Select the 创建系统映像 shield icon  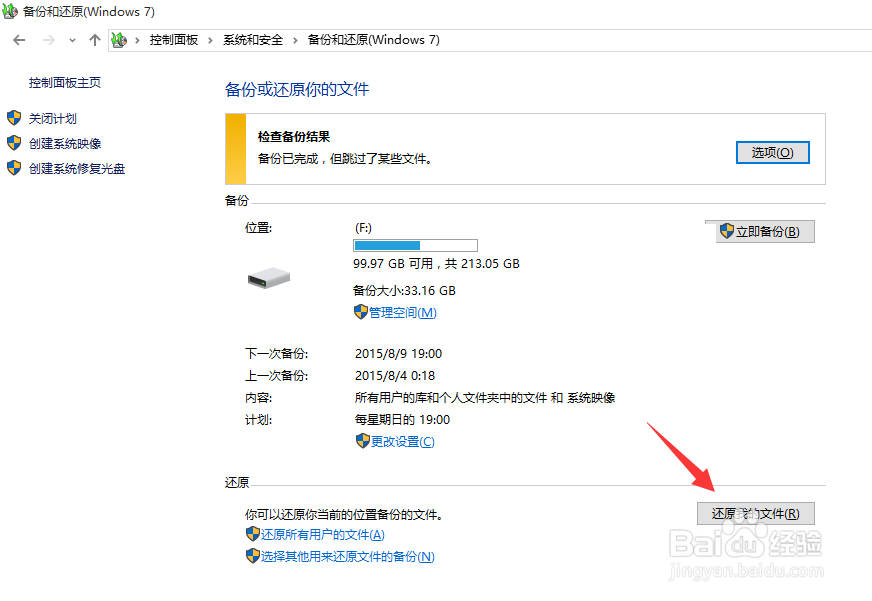14,143
